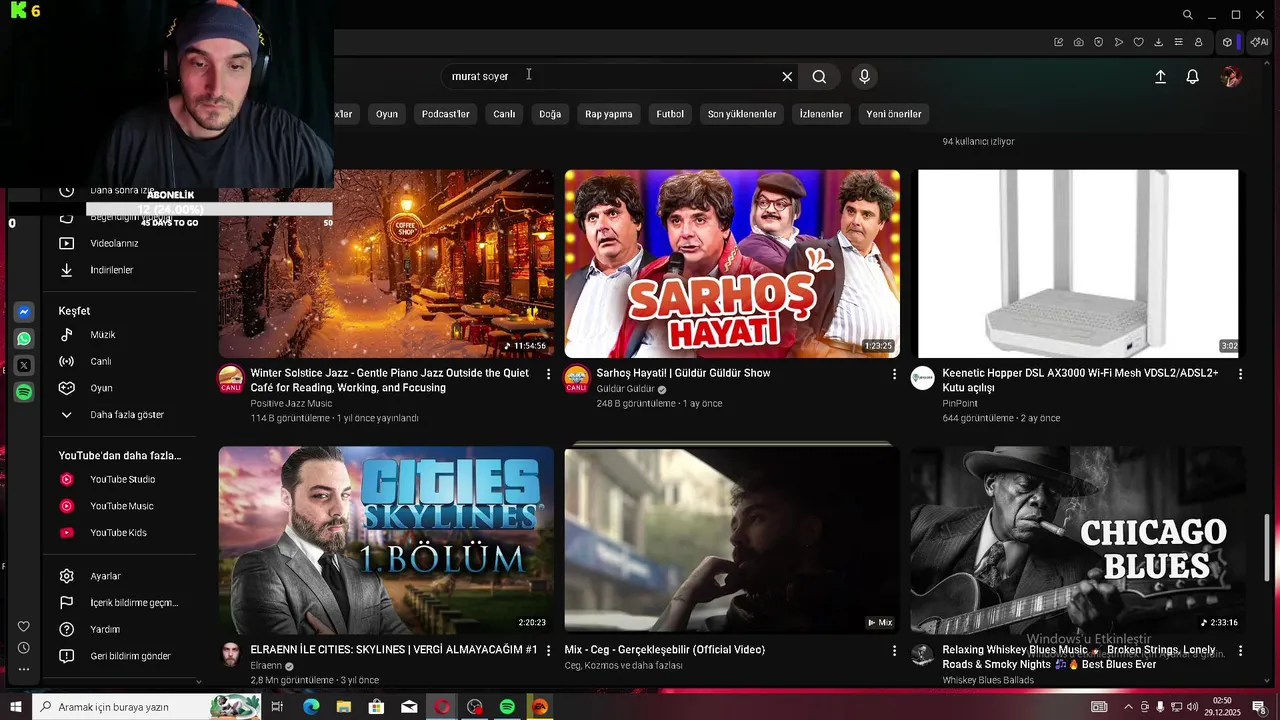
Task: Click the heart bookmark icon in address bar
Action: [1138, 42]
